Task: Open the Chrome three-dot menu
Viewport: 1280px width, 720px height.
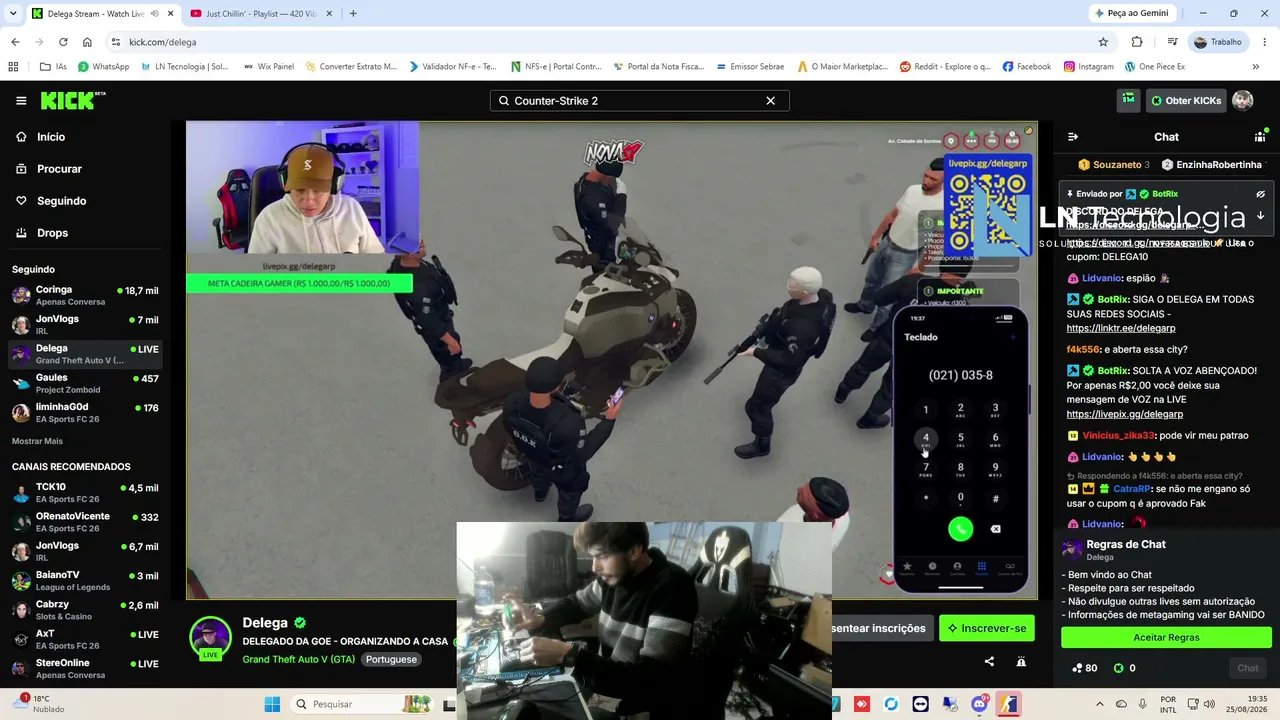Action: point(1265,42)
